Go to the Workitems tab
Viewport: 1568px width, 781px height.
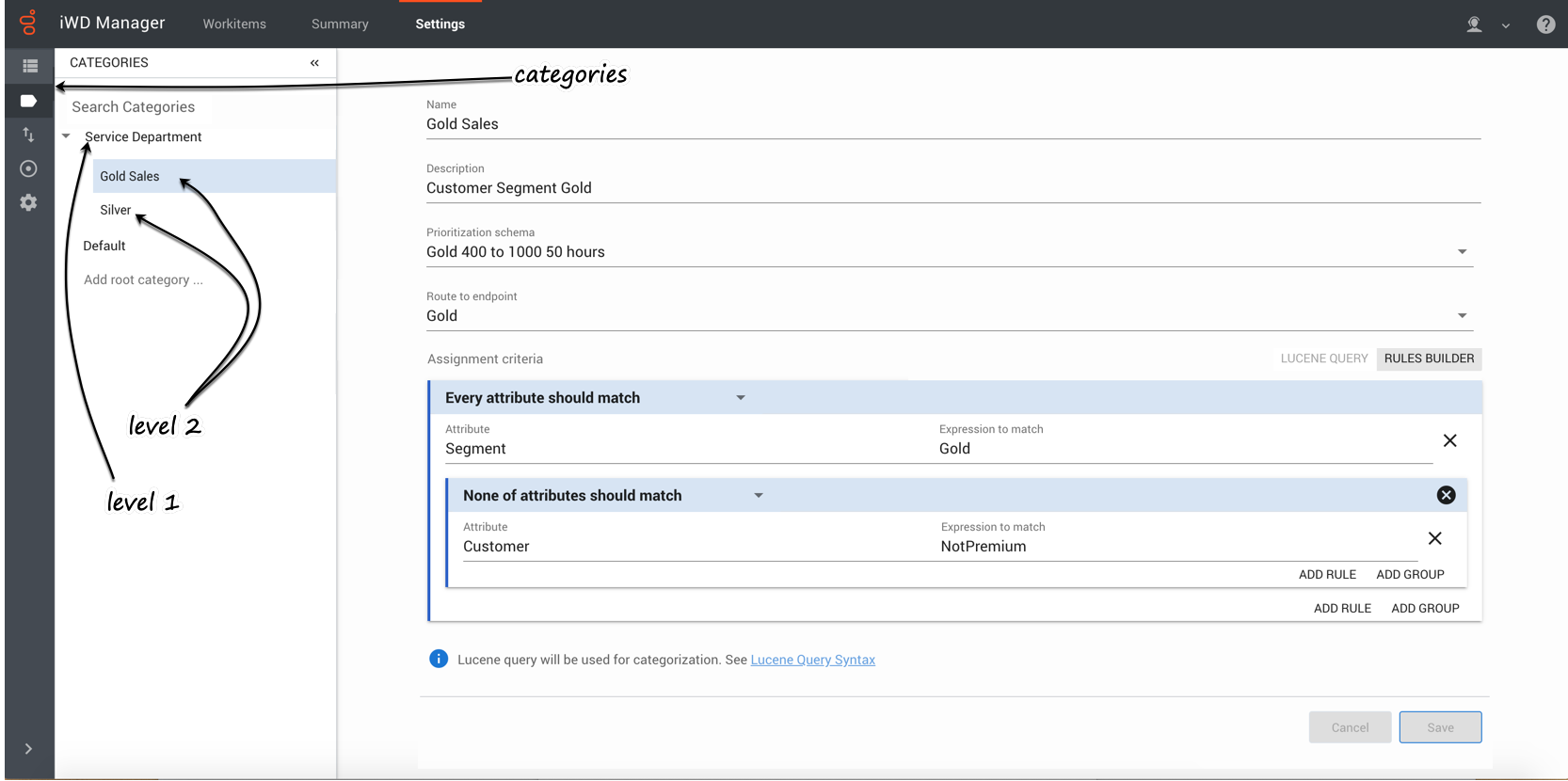[234, 24]
